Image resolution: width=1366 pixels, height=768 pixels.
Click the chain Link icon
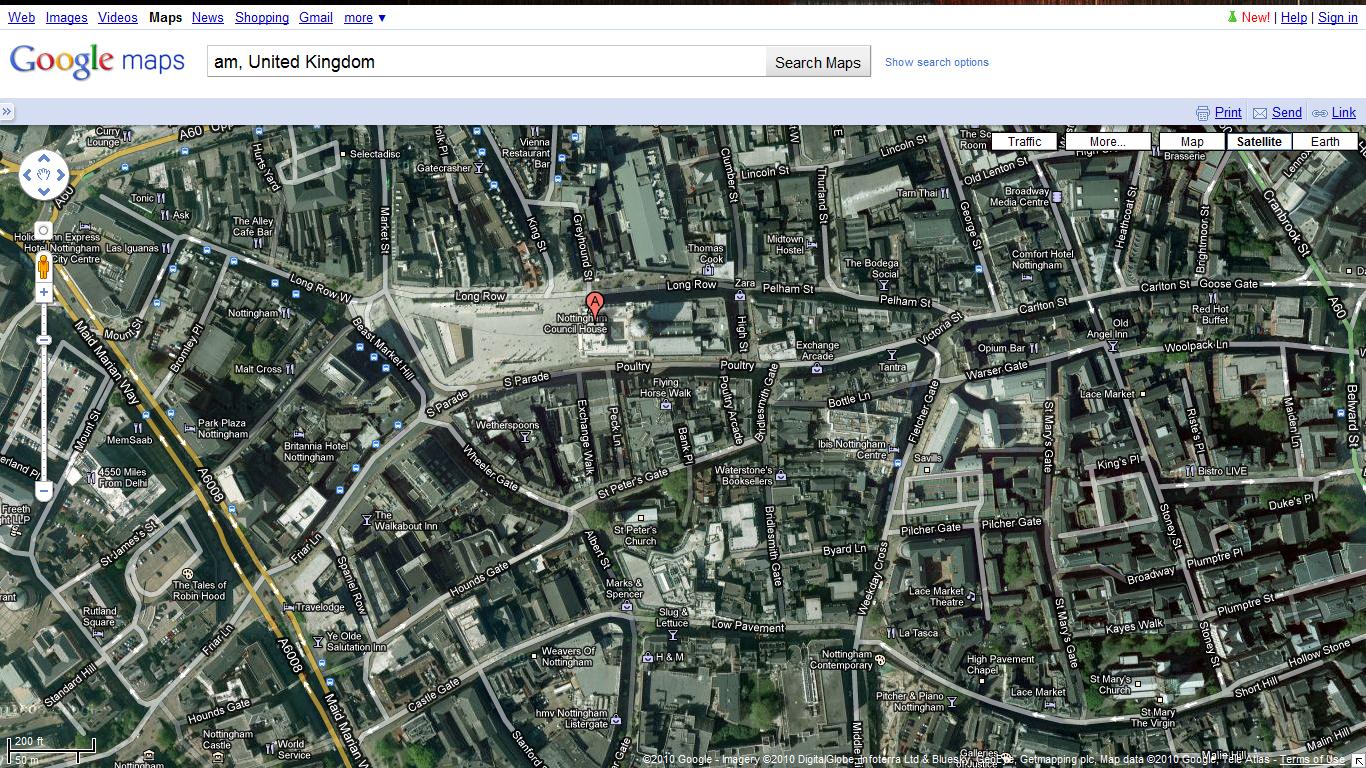(1320, 113)
